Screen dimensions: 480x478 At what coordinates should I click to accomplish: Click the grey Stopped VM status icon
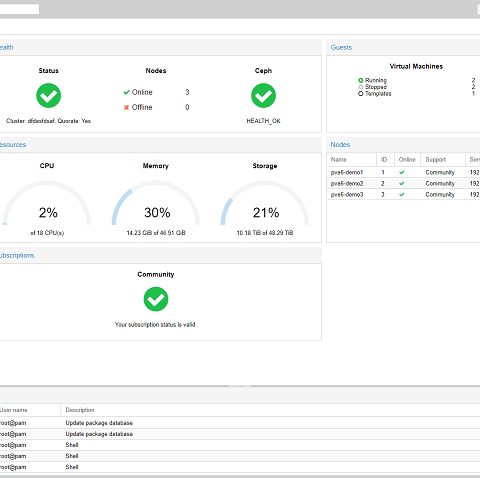tap(360, 87)
